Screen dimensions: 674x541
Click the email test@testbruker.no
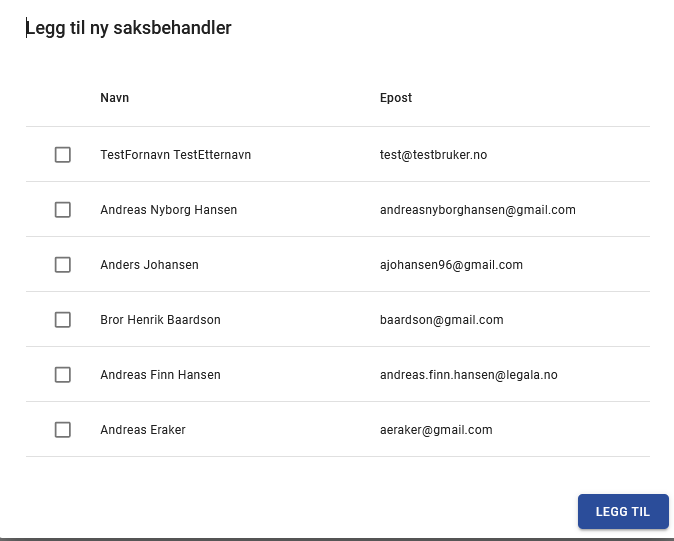click(433, 155)
